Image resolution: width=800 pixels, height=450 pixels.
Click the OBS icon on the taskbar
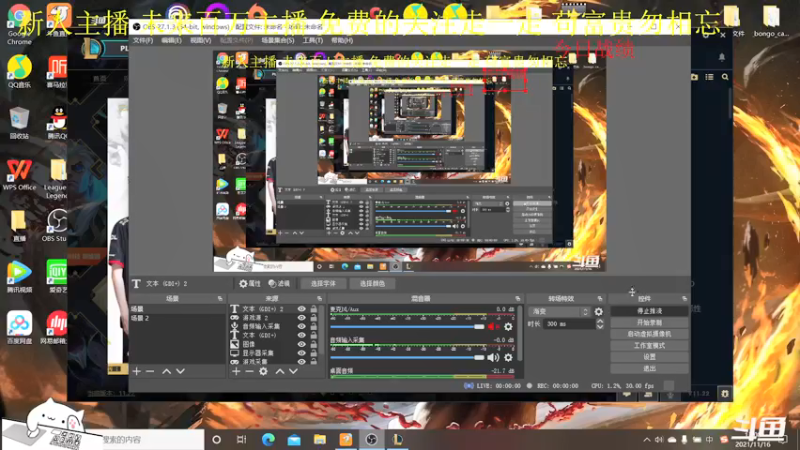click(371, 439)
